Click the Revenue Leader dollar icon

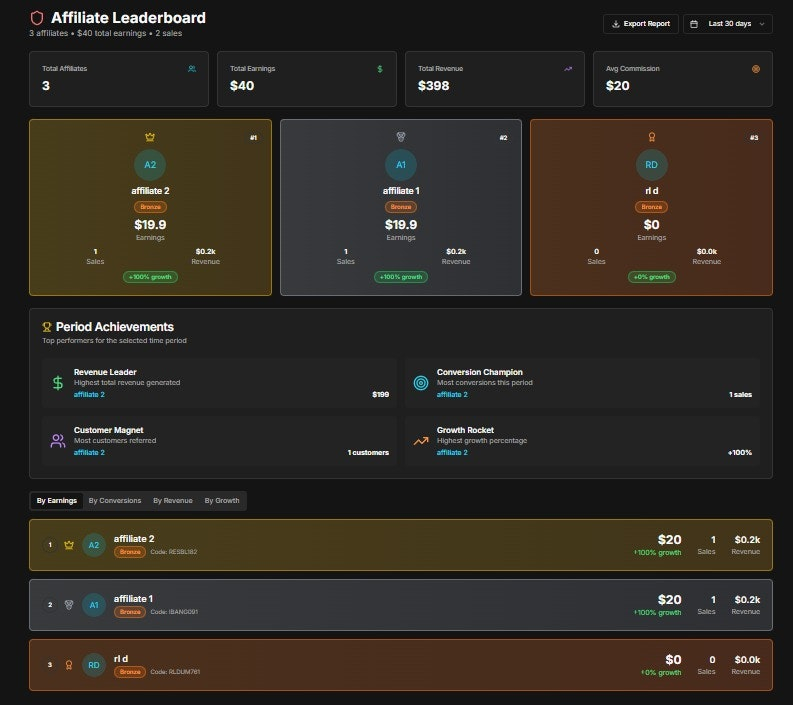pos(58,382)
